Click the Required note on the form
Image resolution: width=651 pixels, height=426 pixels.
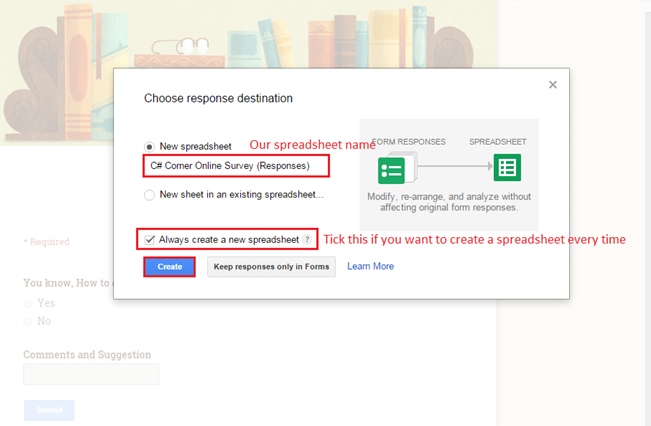[x=46, y=242]
